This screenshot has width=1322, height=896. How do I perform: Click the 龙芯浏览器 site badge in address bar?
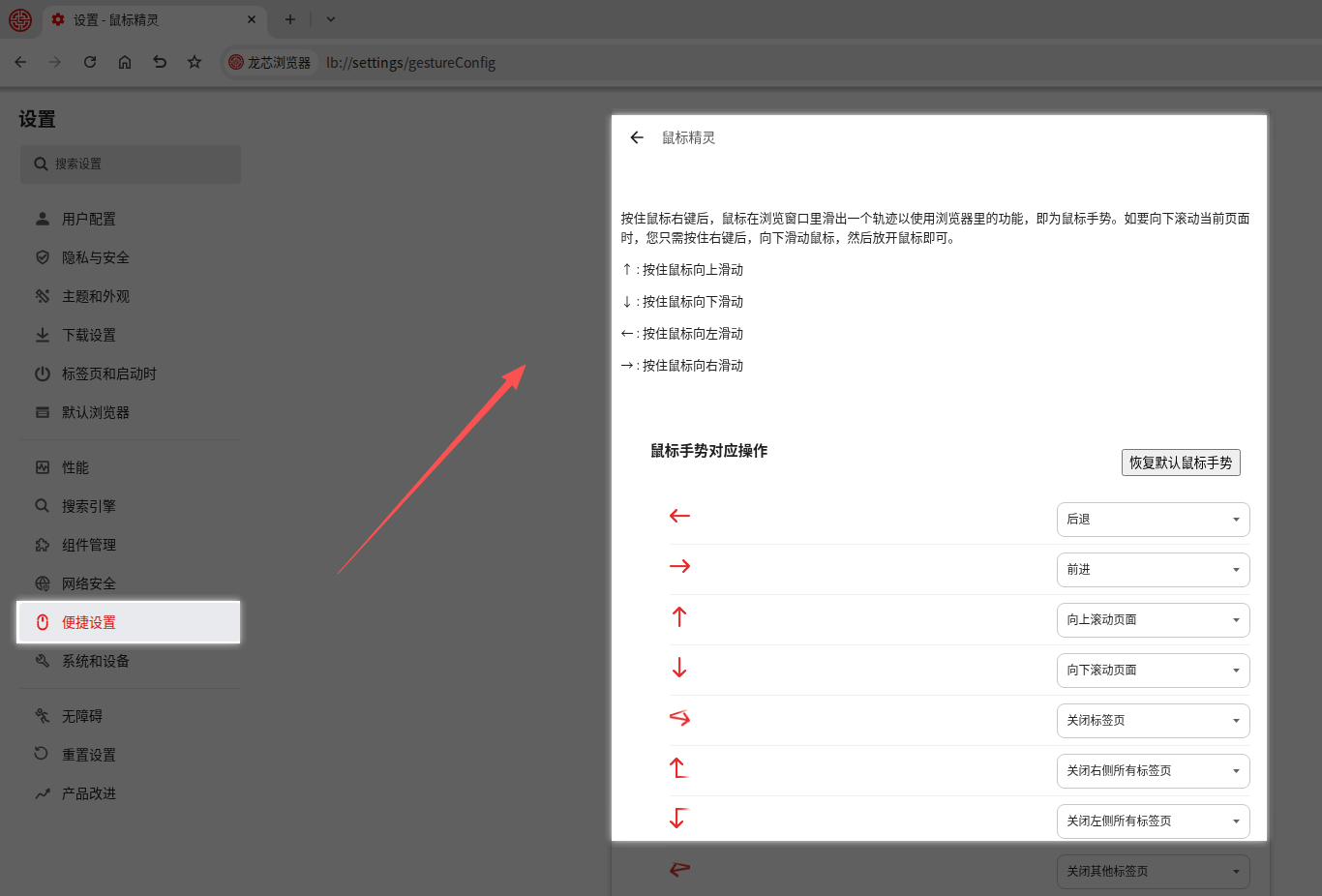point(270,62)
